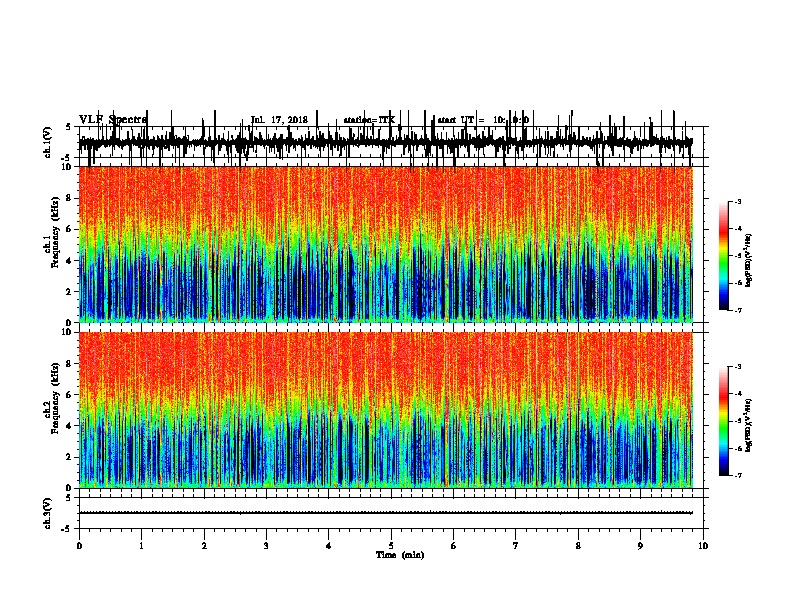Image resolution: width=792 pixels, height=612 pixels.
Task: Click time-axis tick label "1"
Action: [141, 546]
